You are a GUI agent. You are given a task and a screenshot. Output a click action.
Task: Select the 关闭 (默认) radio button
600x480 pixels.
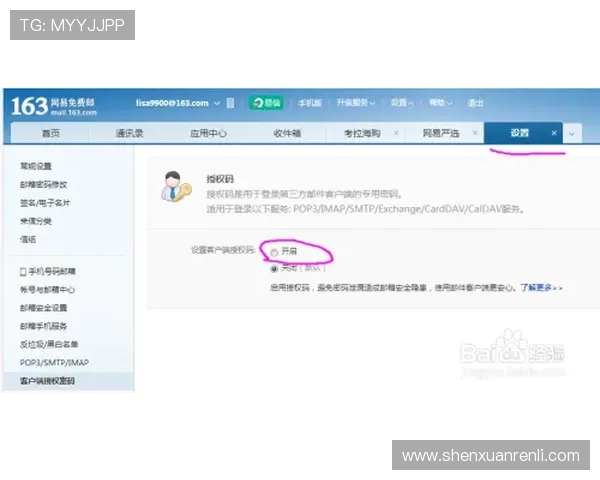[274, 269]
